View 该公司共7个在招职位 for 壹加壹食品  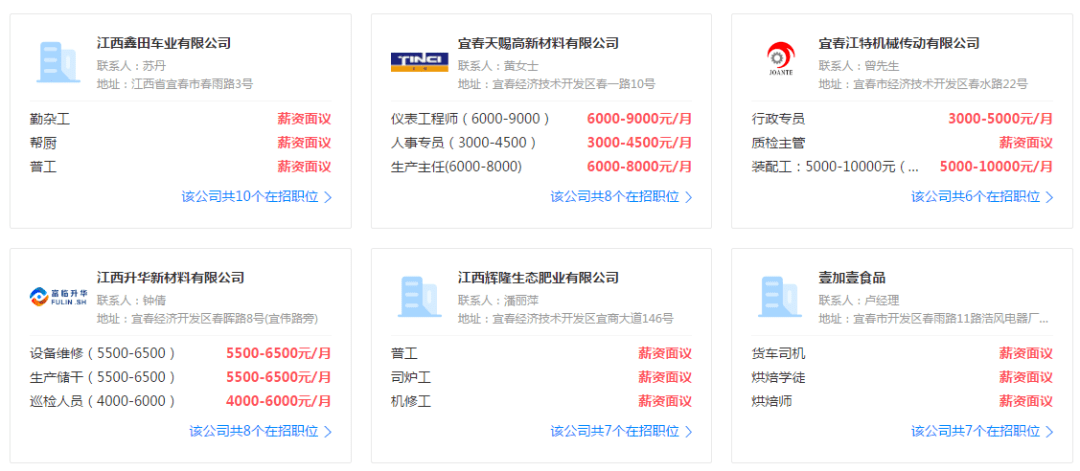point(982,432)
